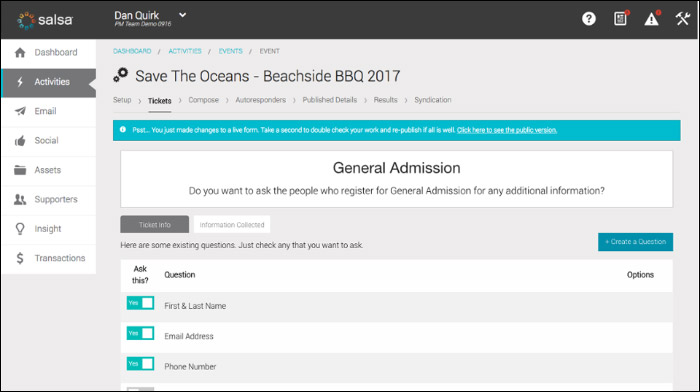Click the info icon in the teal banner
The height and width of the screenshot is (392, 700).
(x=123, y=129)
